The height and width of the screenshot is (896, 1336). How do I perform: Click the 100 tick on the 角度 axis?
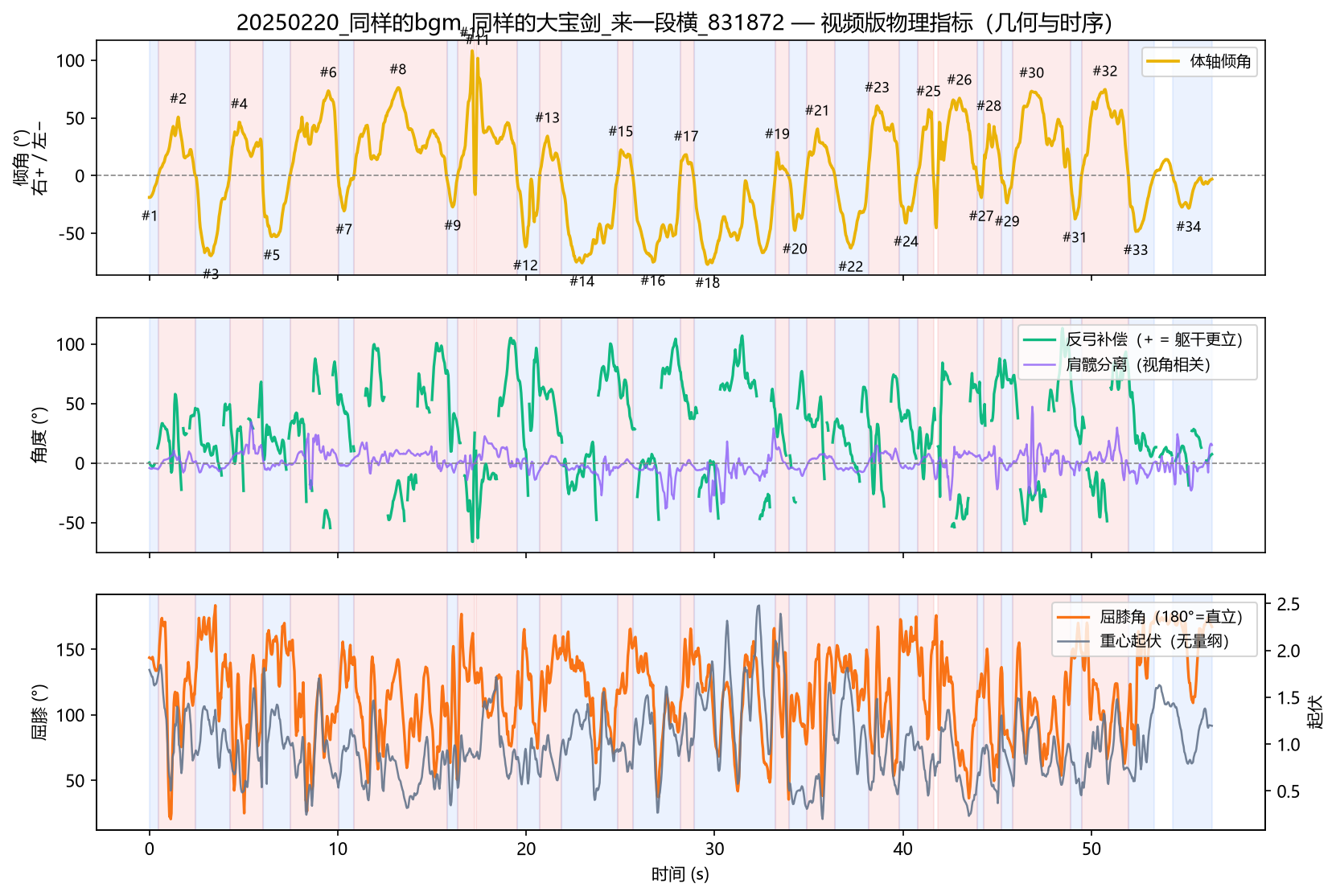click(x=71, y=344)
